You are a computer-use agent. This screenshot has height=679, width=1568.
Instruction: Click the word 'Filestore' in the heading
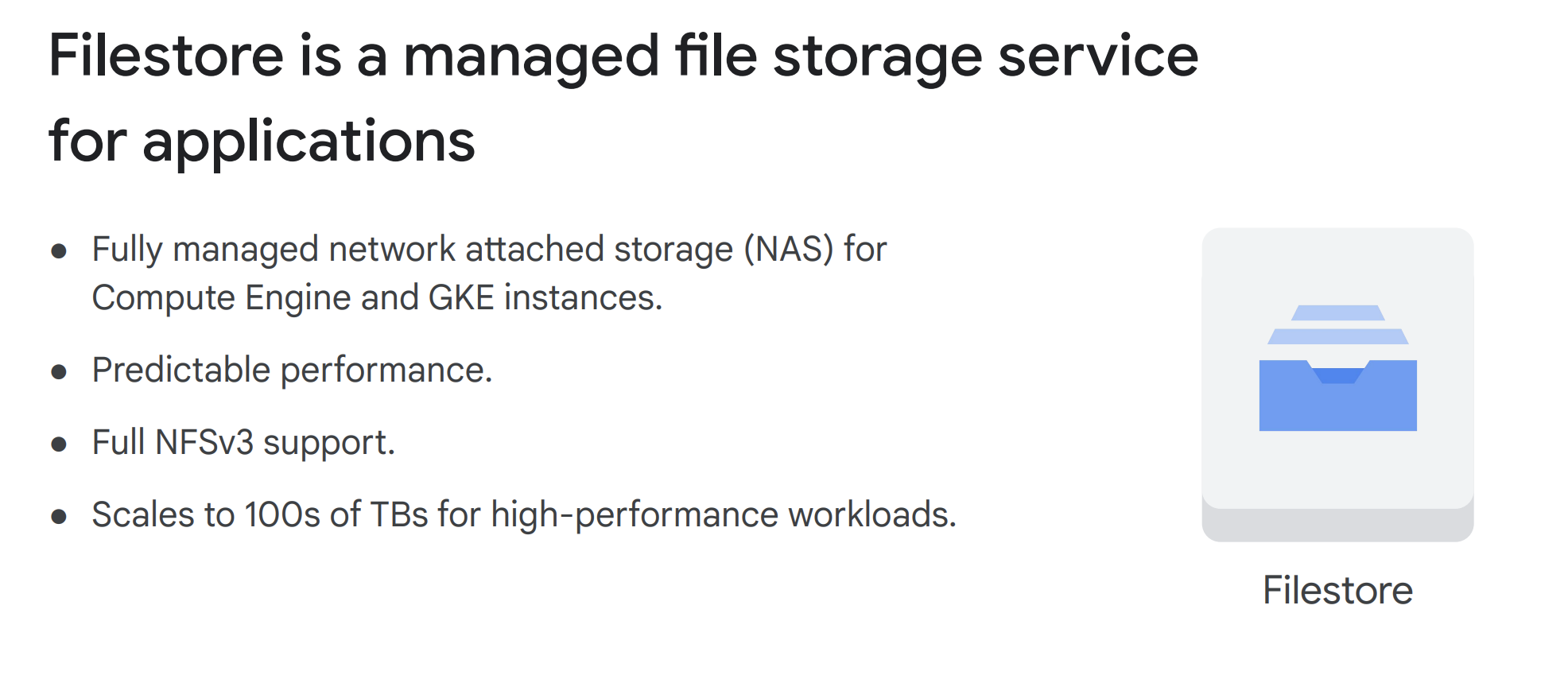[166, 56]
